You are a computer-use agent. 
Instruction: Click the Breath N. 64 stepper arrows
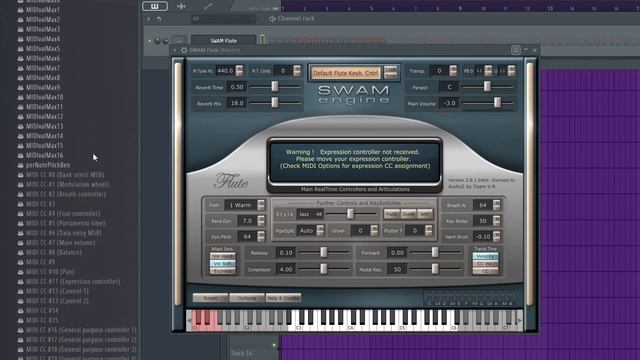[x=496, y=205]
